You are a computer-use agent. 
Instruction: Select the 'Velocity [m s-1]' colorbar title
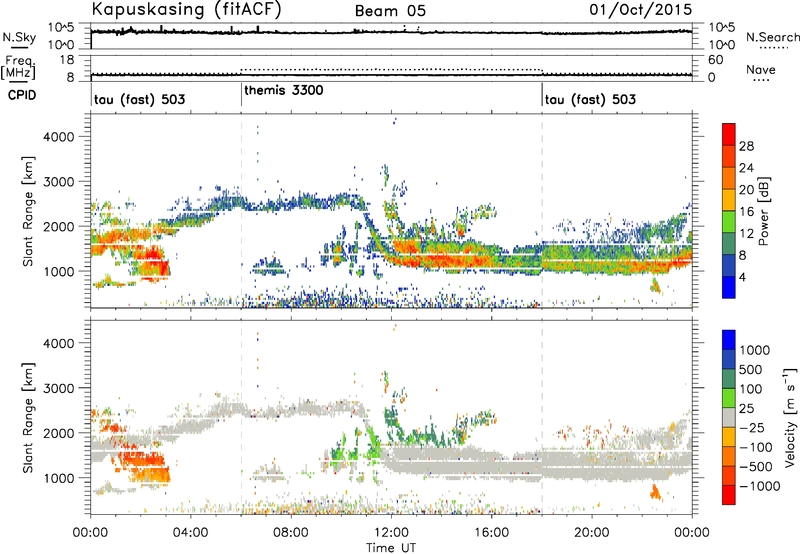point(790,417)
